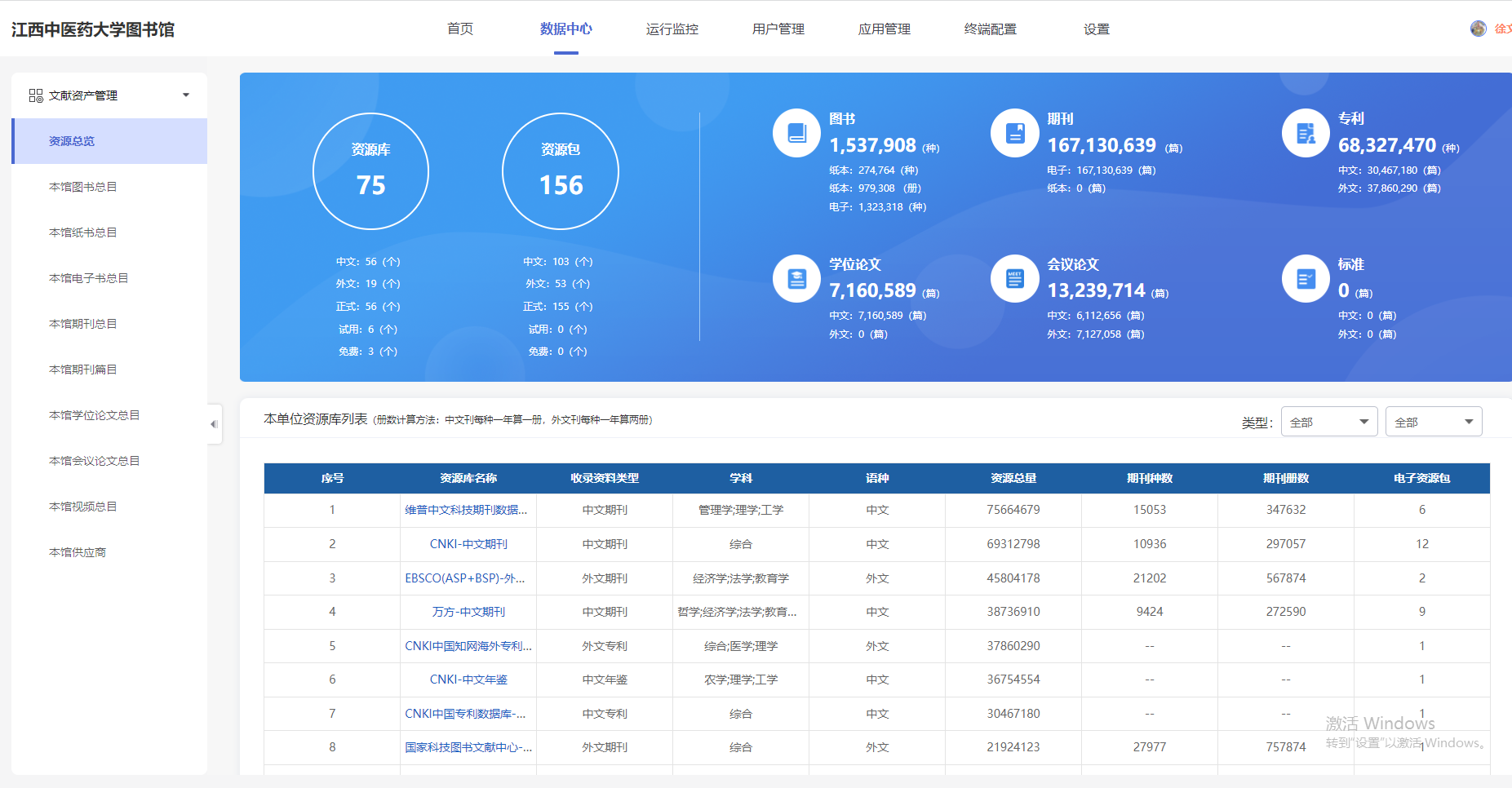Open the 万方-中文期刊 database link
The image size is (1512, 788).
[468, 612]
